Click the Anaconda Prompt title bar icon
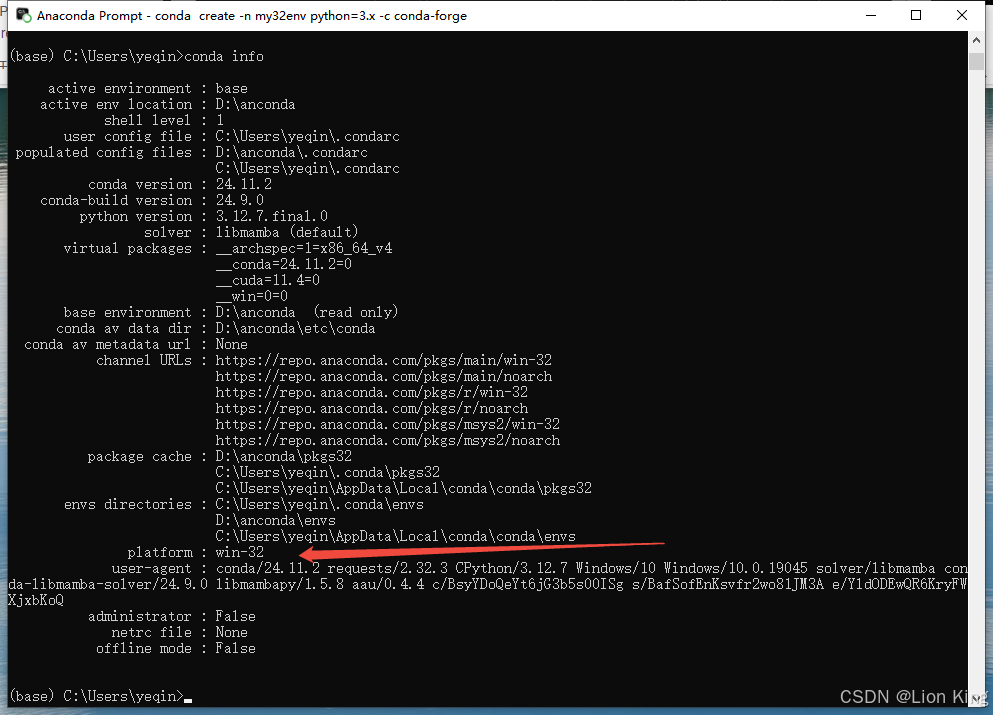This screenshot has width=993, height=715. 23,15
